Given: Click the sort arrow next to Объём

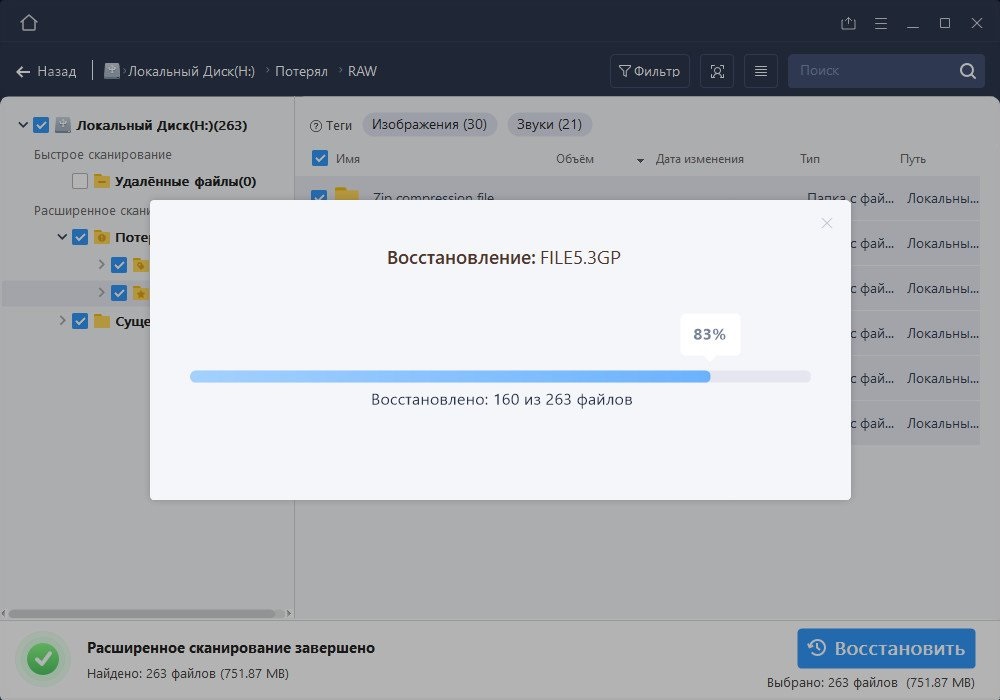Looking at the screenshot, I should coord(640,160).
